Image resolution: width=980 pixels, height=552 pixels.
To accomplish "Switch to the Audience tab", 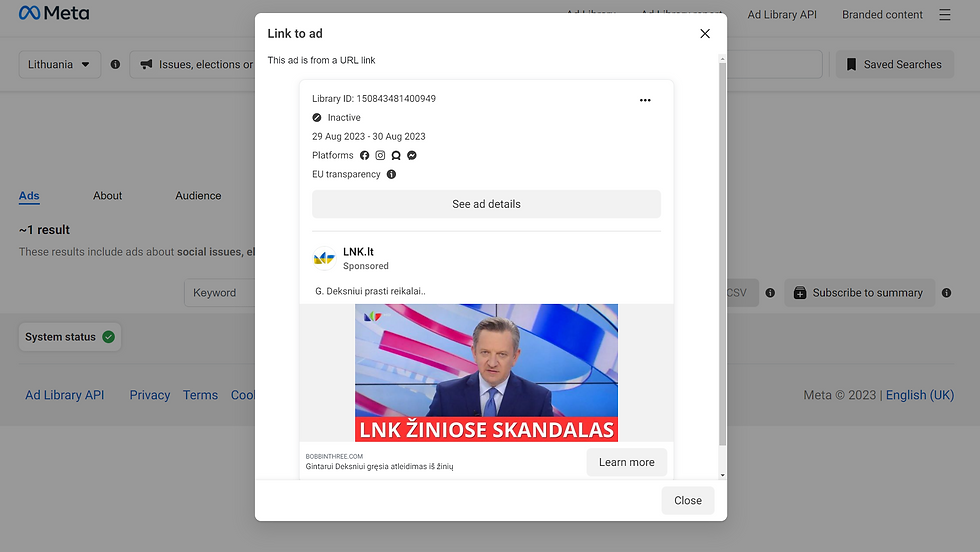I will click(198, 196).
